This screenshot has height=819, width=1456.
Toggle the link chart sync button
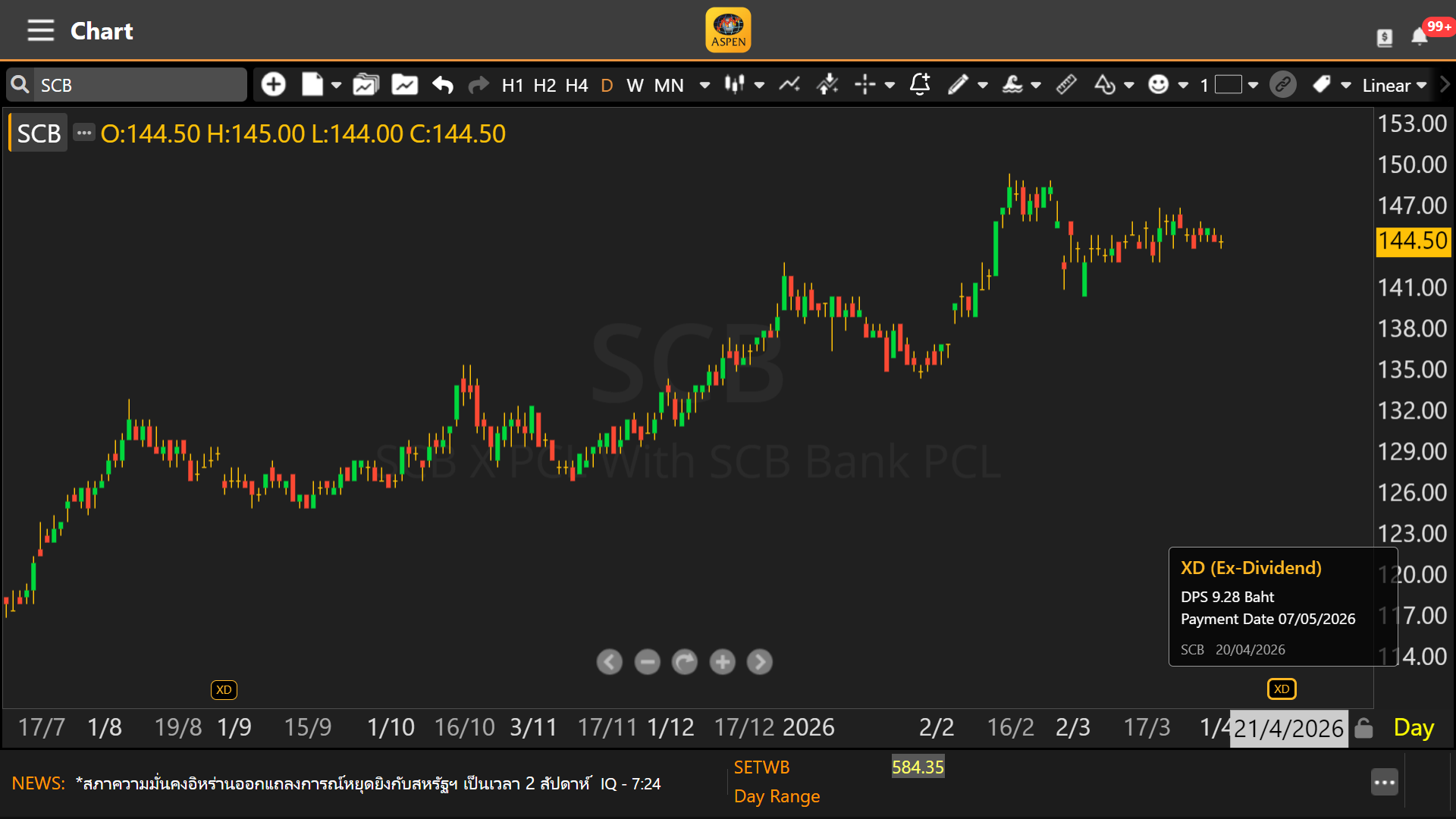tap(1283, 85)
